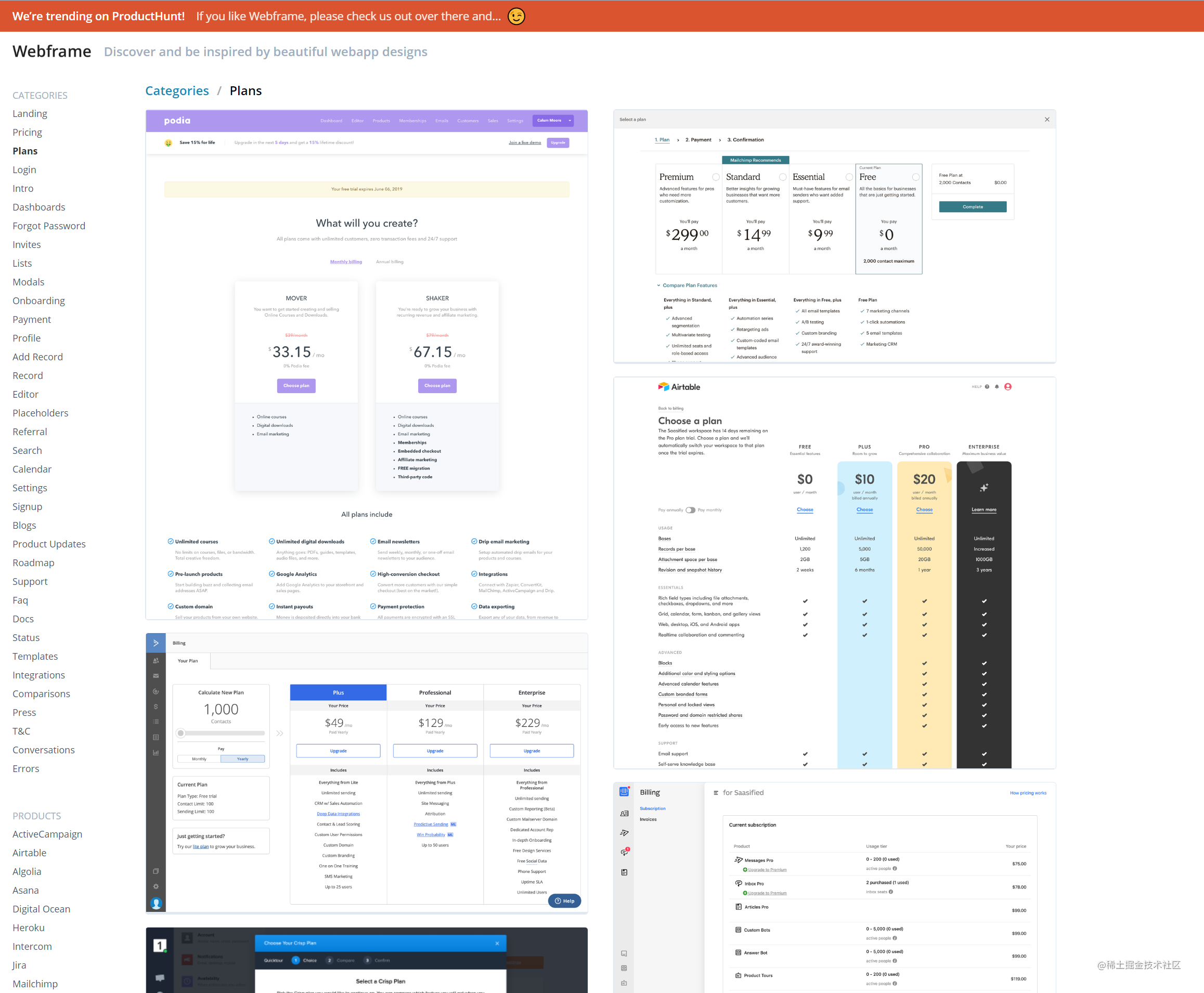This screenshot has height=993, width=1204.
Task: Switch Podia pricing to Annual billing
Action: click(390, 262)
